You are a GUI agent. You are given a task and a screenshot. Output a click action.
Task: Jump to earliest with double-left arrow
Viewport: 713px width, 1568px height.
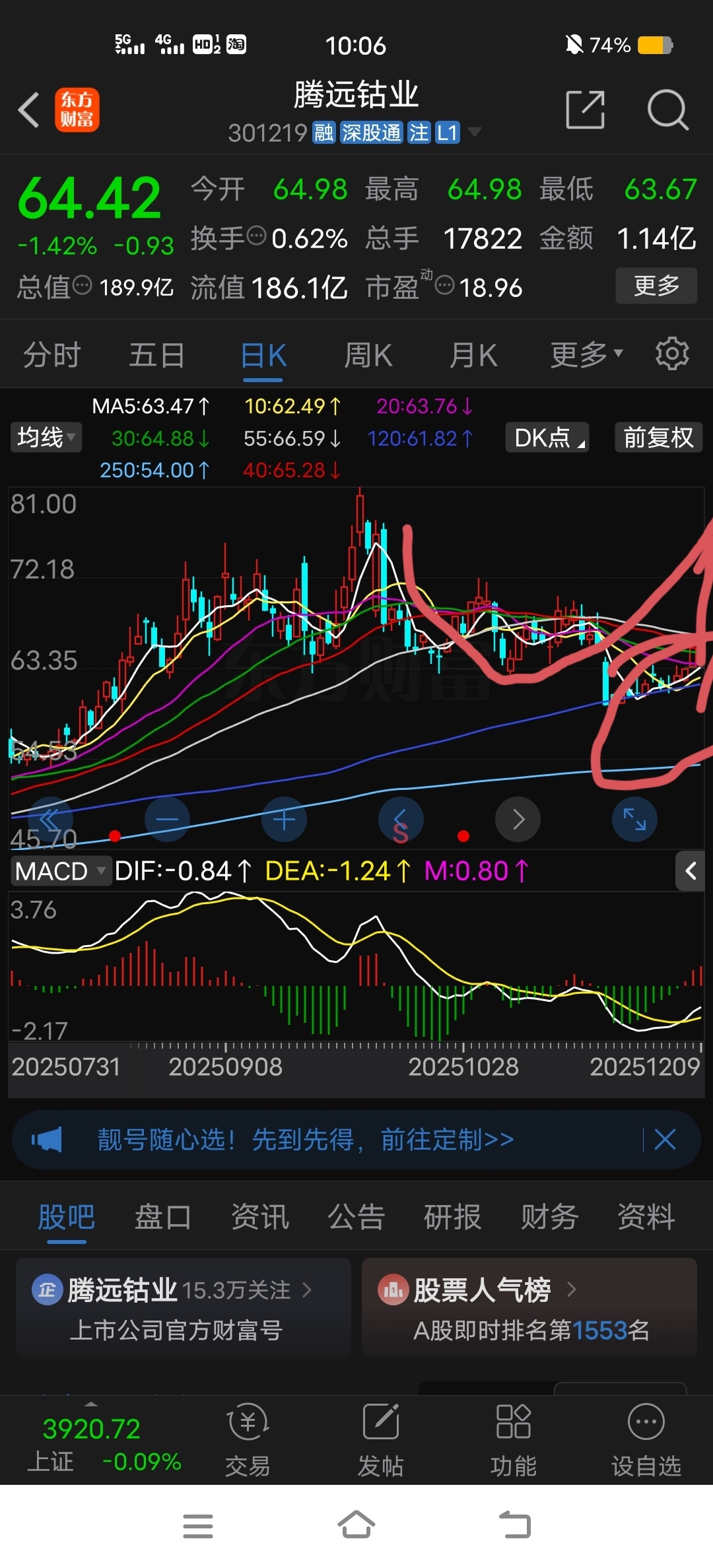[50, 819]
